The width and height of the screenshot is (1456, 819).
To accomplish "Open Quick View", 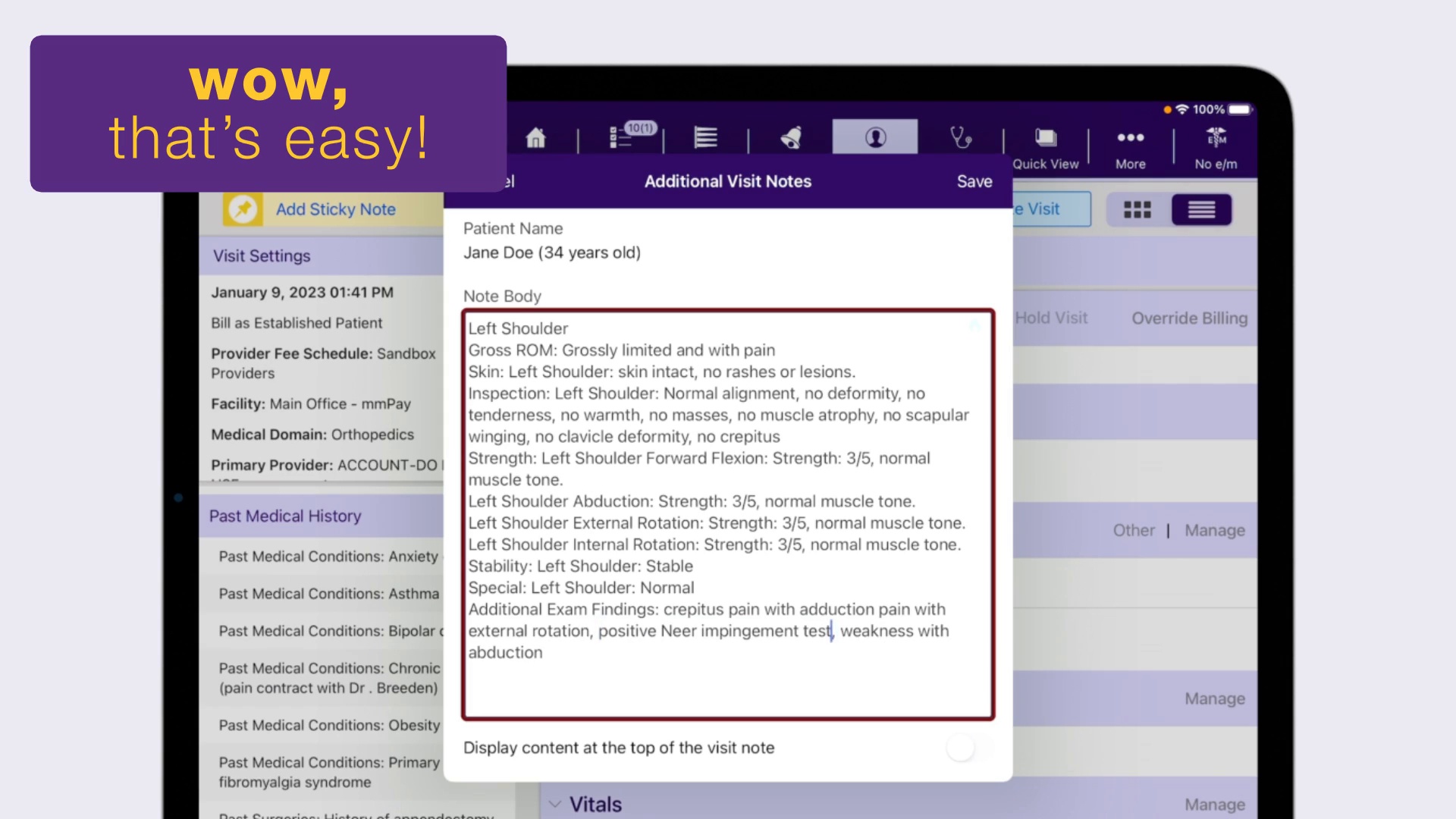I will click(x=1046, y=148).
